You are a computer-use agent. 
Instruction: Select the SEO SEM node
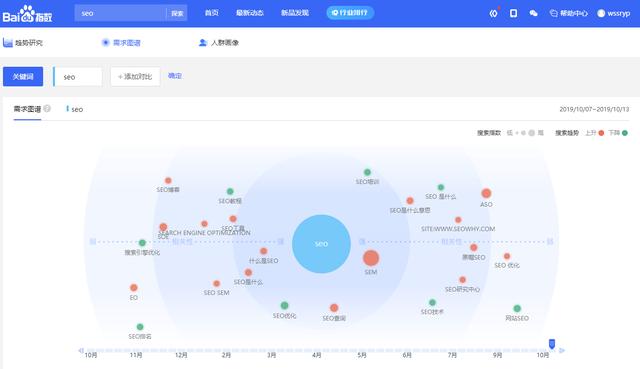pyautogui.click(x=217, y=283)
